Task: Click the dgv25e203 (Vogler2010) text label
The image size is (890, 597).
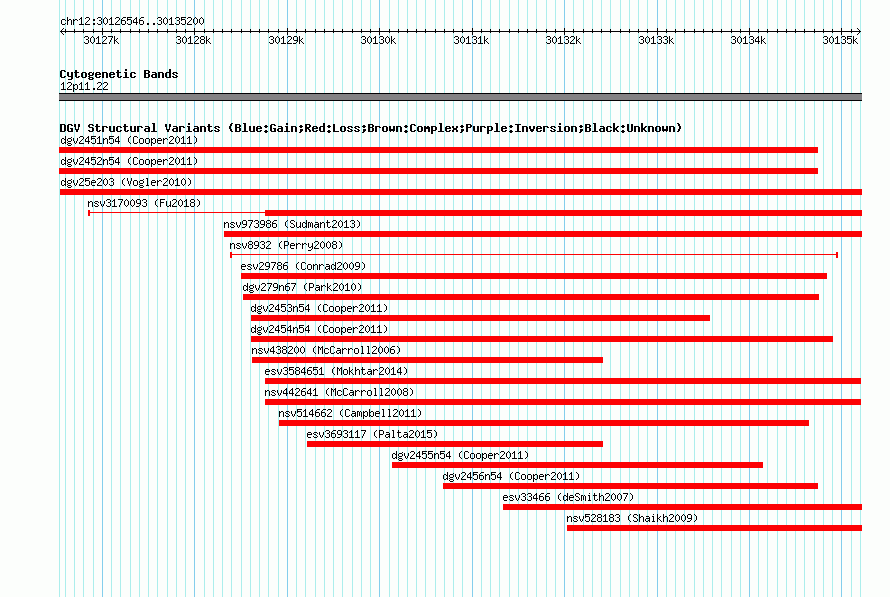Action: [x=126, y=182]
